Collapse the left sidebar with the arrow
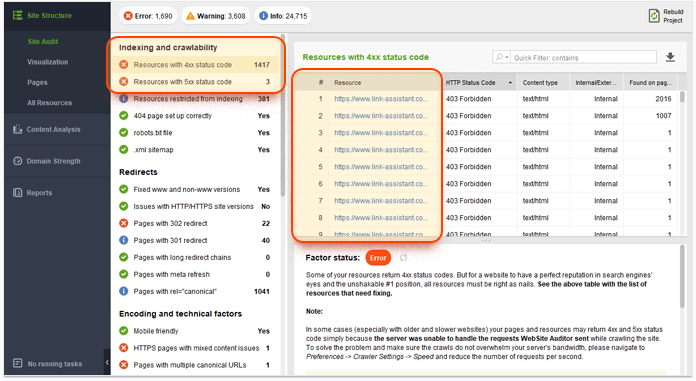The width and height of the screenshot is (696, 381). coord(107,362)
